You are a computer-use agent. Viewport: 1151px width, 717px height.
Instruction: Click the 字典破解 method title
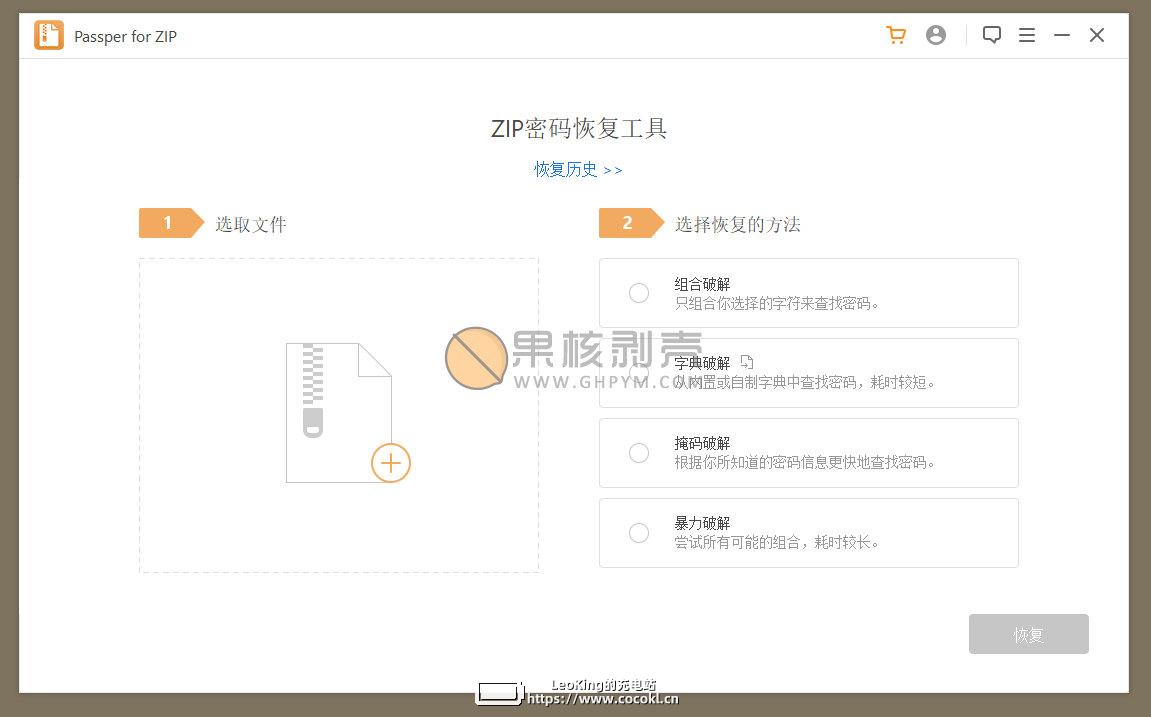[x=702, y=363]
